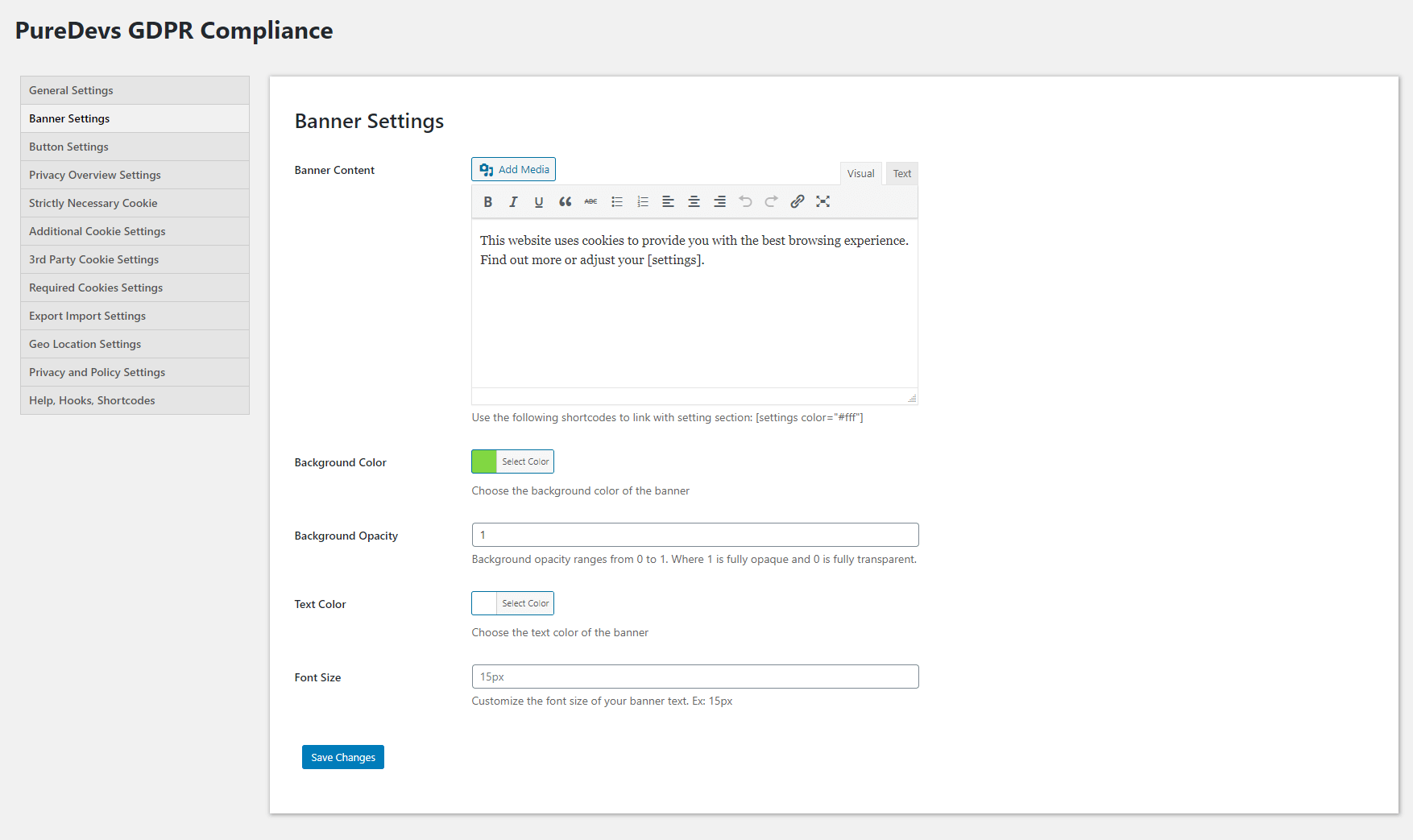Select the Font Size input field
This screenshot has width=1413, height=840.
pos(694,677)
